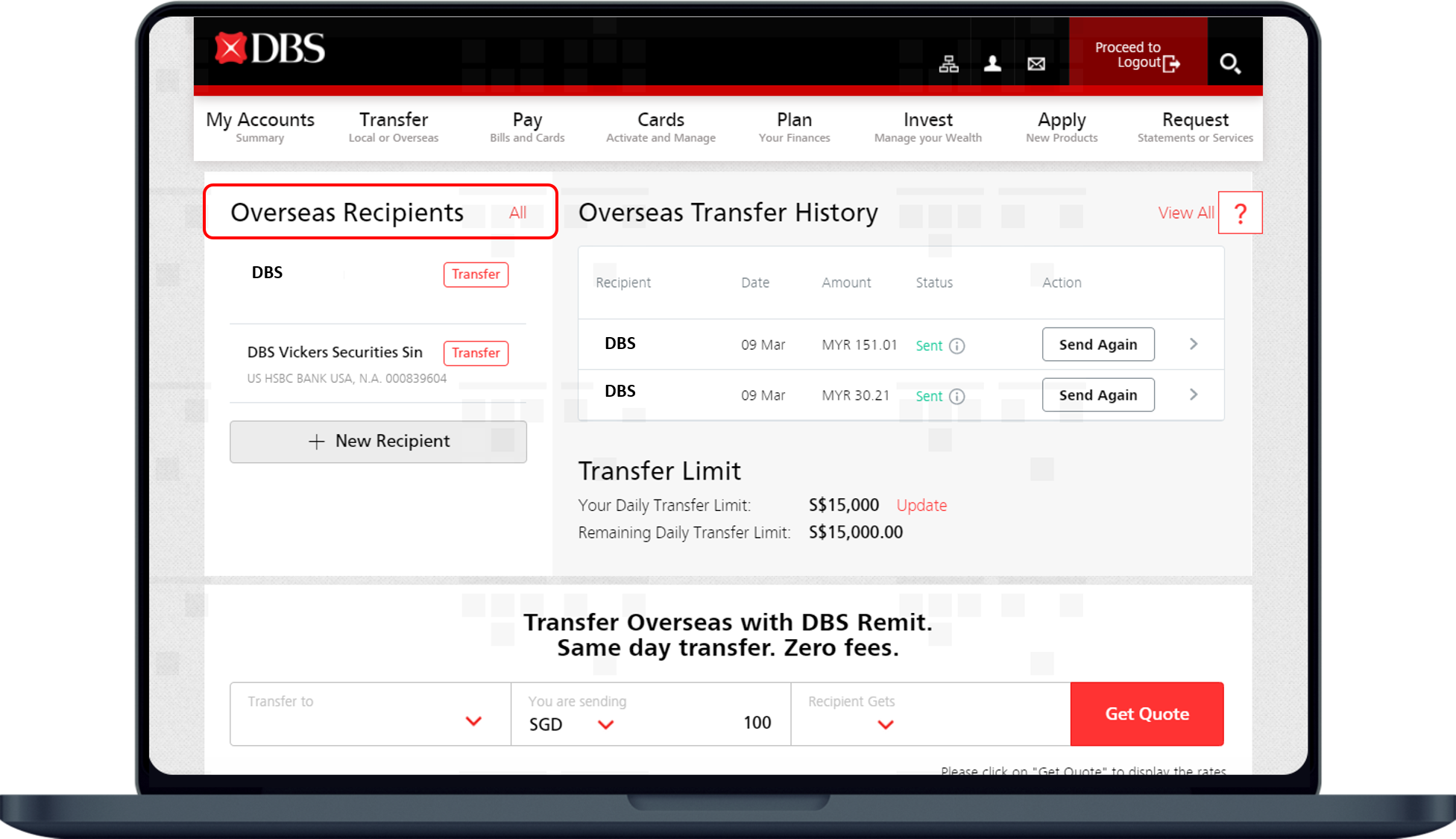Click the Amount column header
Viewport: 1456px width, 839px height.
[x=846, y=283]
